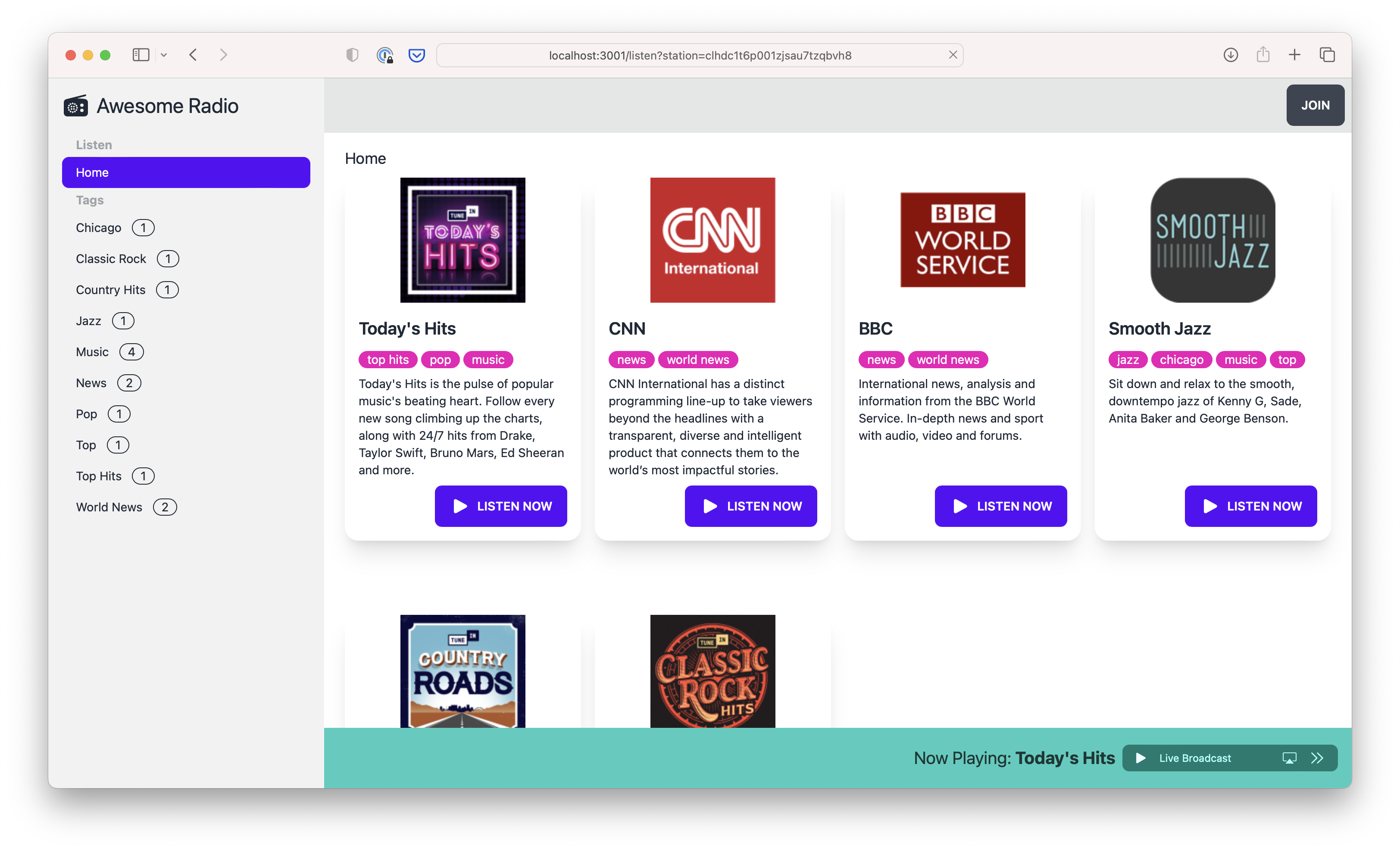Click the privacy shield icon
The width and height of the screenshot is (1400, 852).
point(352,55)
